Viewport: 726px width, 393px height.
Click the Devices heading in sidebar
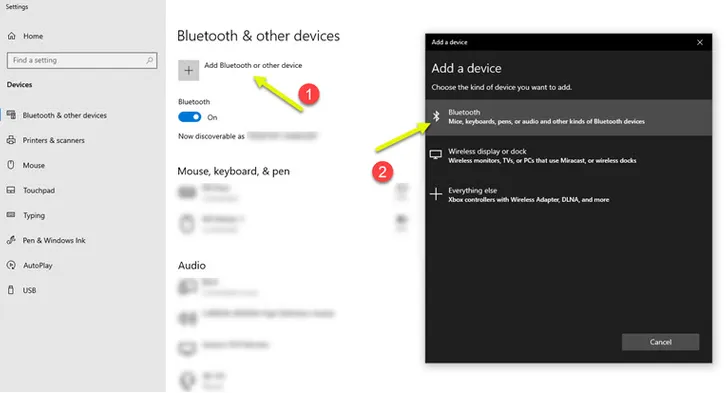[19, 85]
